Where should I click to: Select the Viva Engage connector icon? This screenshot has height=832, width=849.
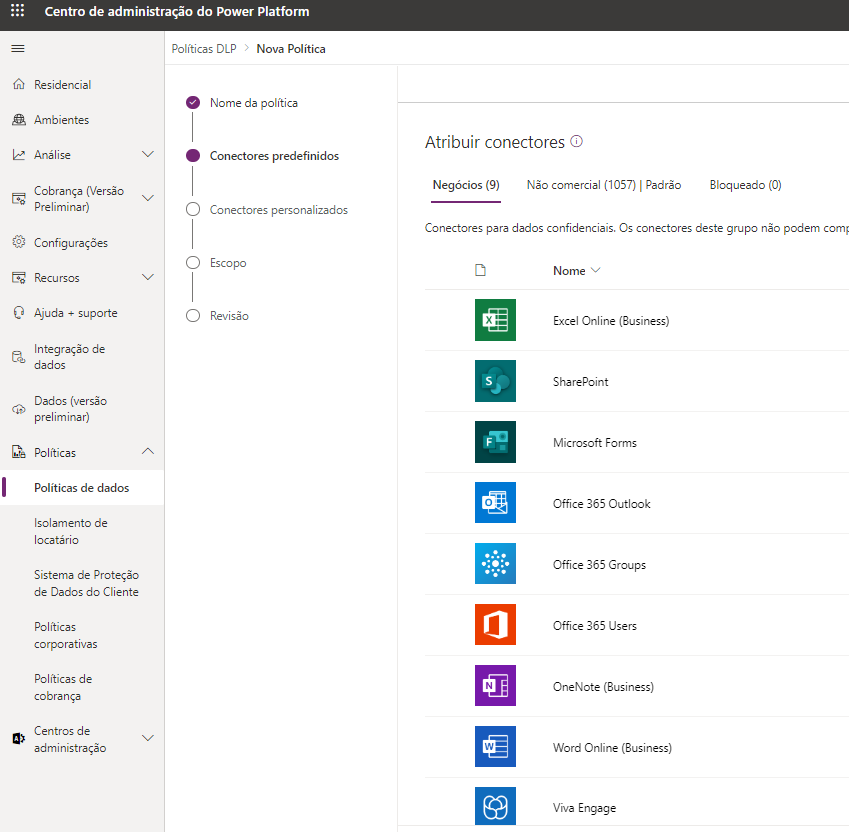click(x=495, y=806)
